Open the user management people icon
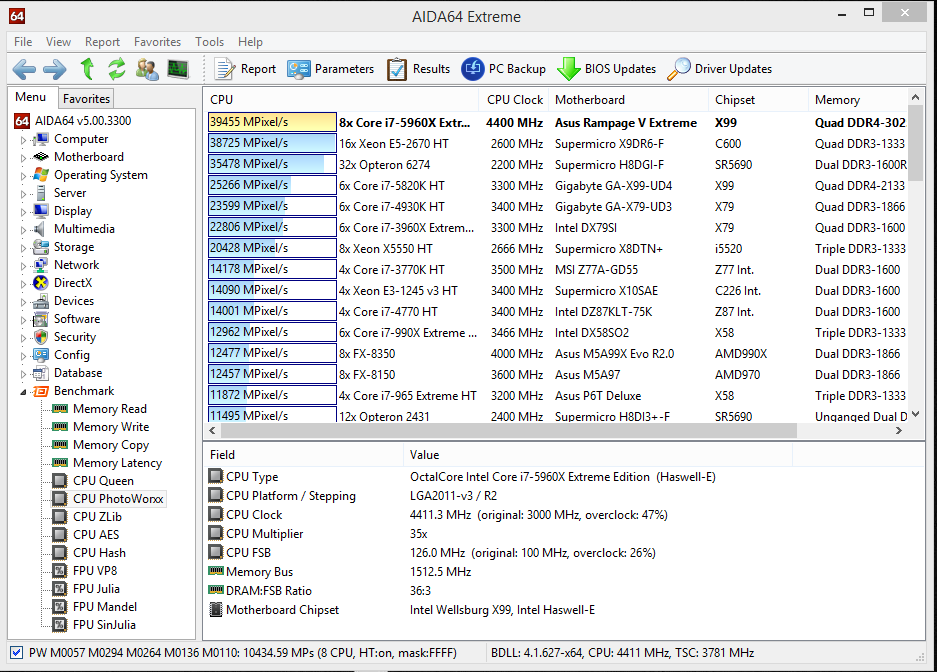937x672 pixels. point(147,69)
